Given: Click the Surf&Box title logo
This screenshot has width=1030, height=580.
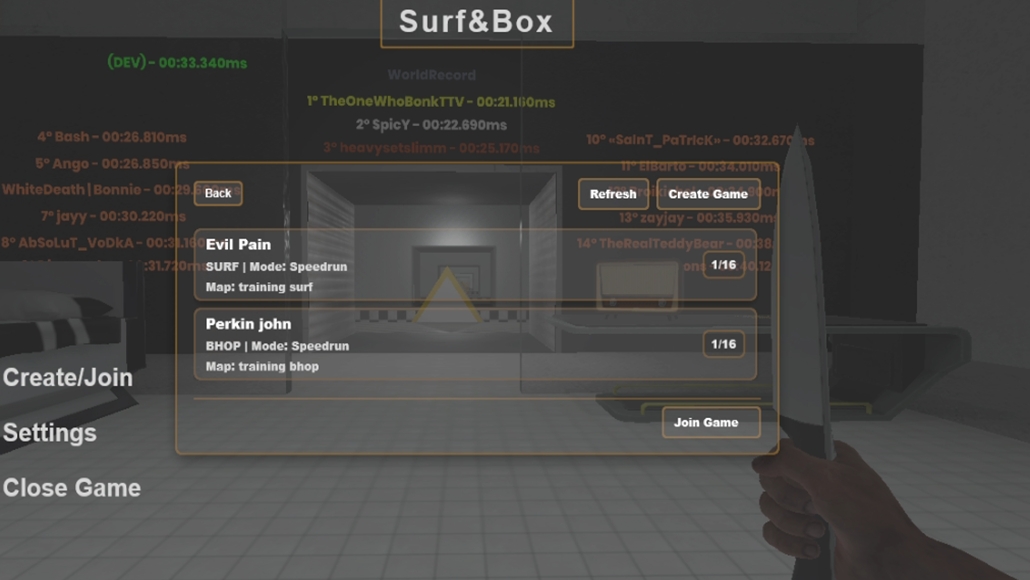Looking at the screenshot, I should [476, 22].
